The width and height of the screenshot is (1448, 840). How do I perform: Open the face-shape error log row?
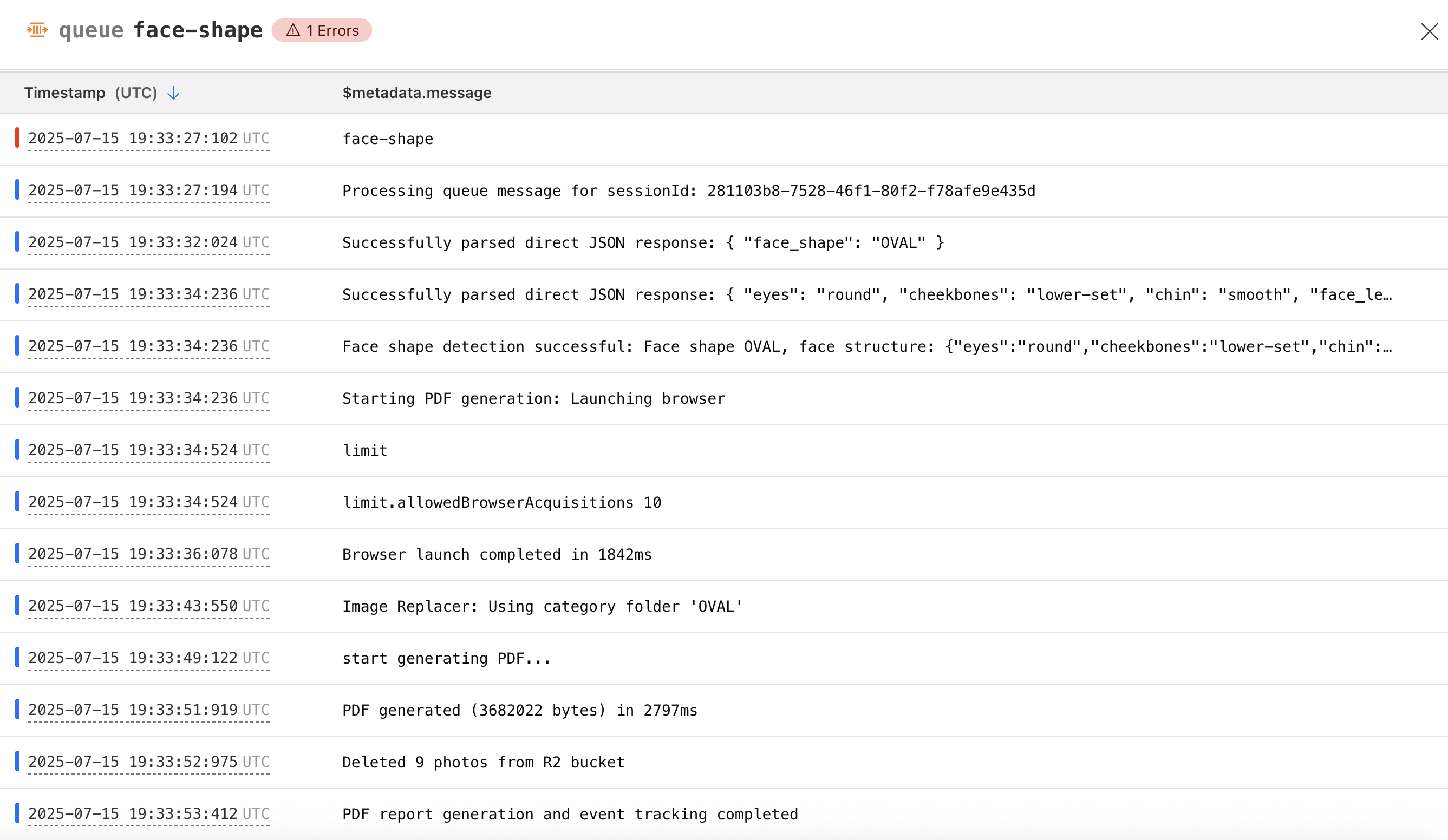[x=388, y=139]
